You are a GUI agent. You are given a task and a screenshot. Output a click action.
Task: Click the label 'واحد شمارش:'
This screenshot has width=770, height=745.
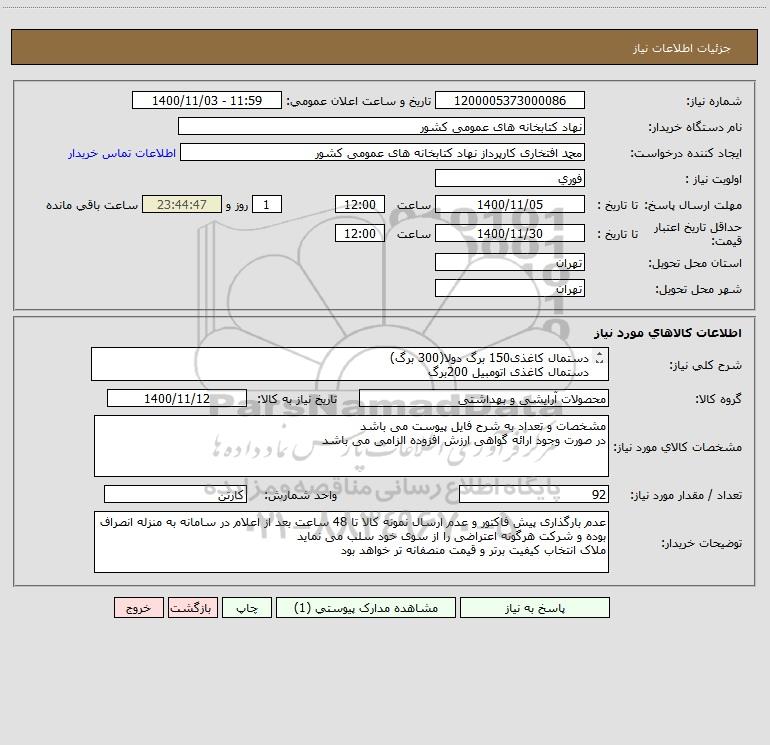pos(301,495)
